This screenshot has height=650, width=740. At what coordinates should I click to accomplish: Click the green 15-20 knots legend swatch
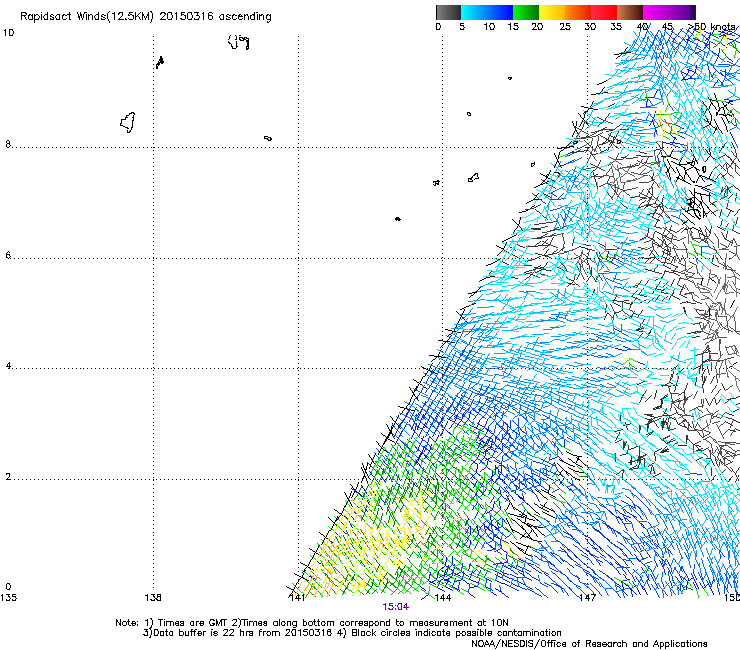tap(526, 12)
